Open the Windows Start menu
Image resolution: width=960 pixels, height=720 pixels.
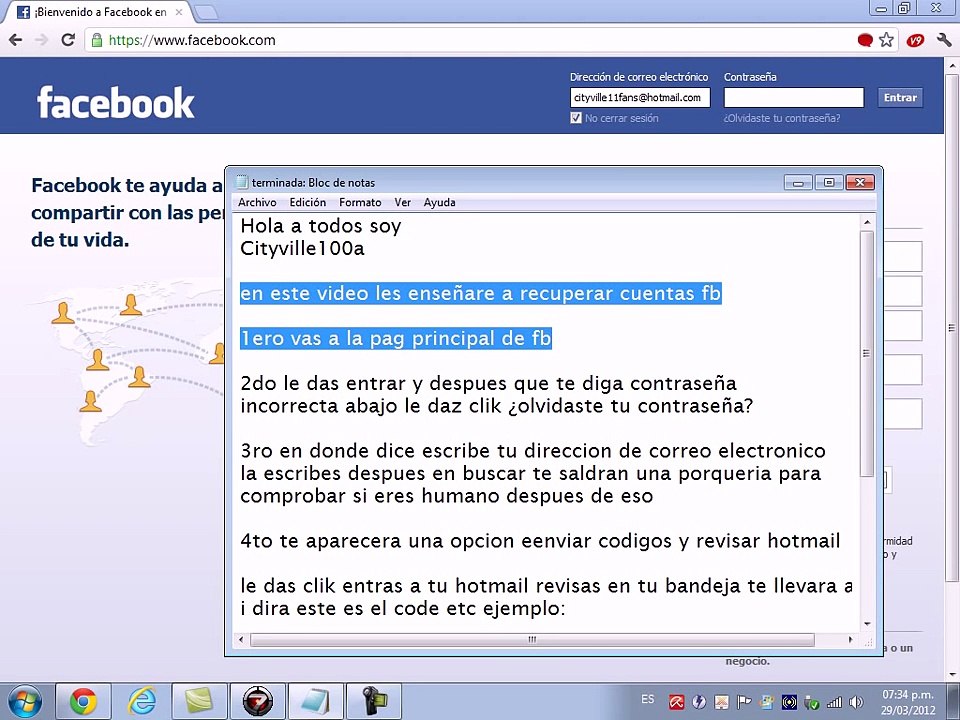pos(23,701)
